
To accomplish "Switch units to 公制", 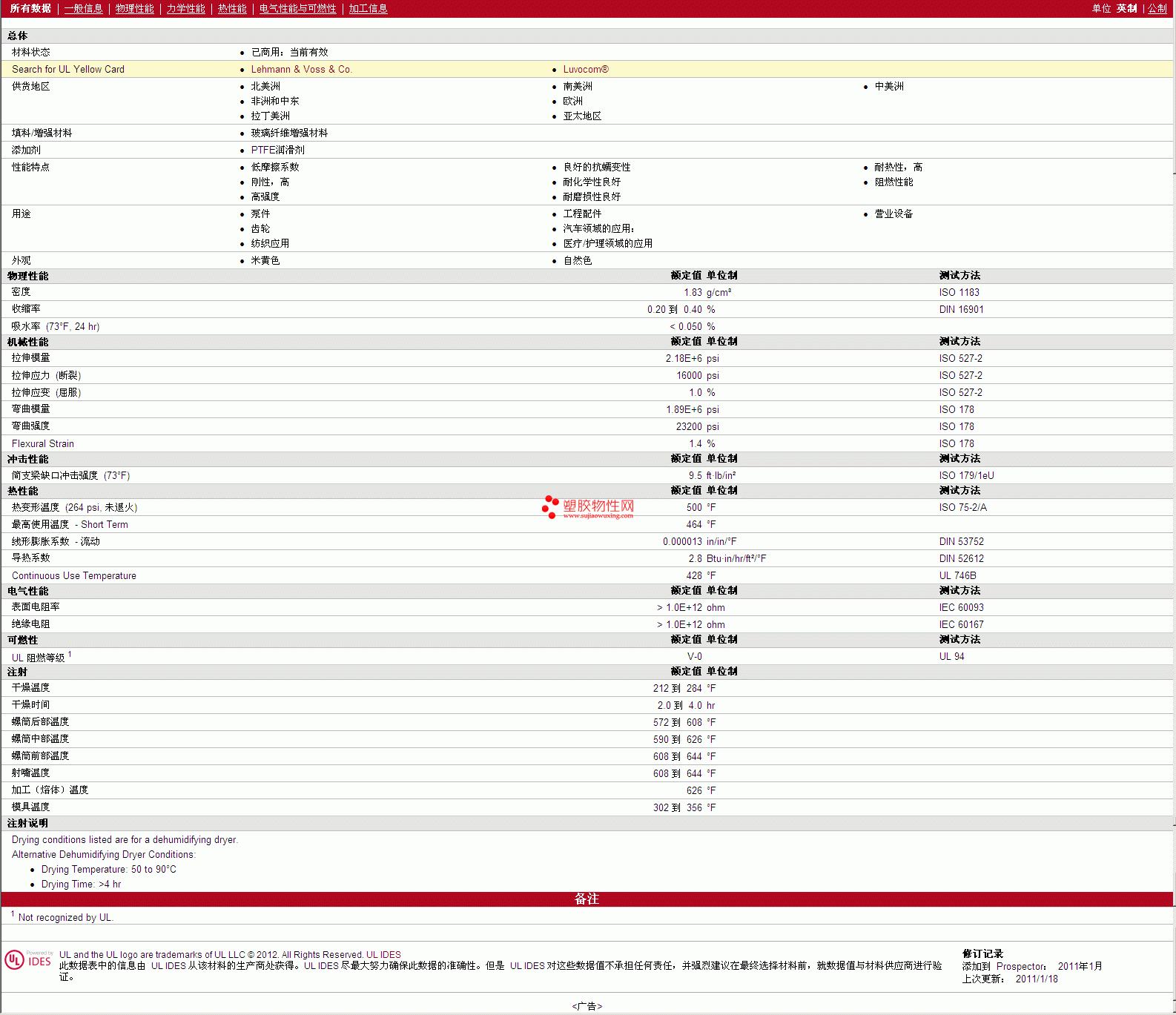I will 1157,9.
